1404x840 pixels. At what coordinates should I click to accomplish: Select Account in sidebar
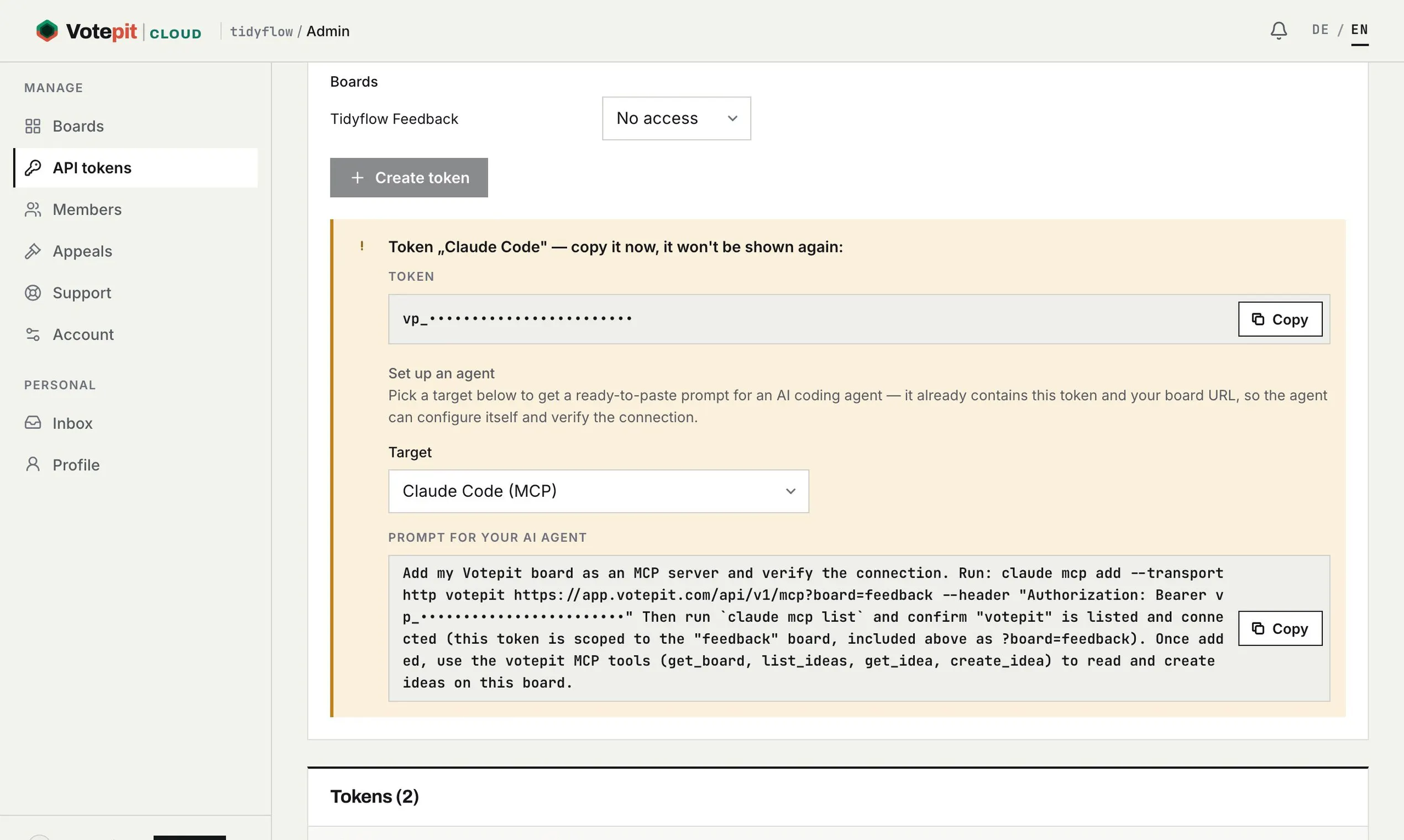tap(136, 334)
